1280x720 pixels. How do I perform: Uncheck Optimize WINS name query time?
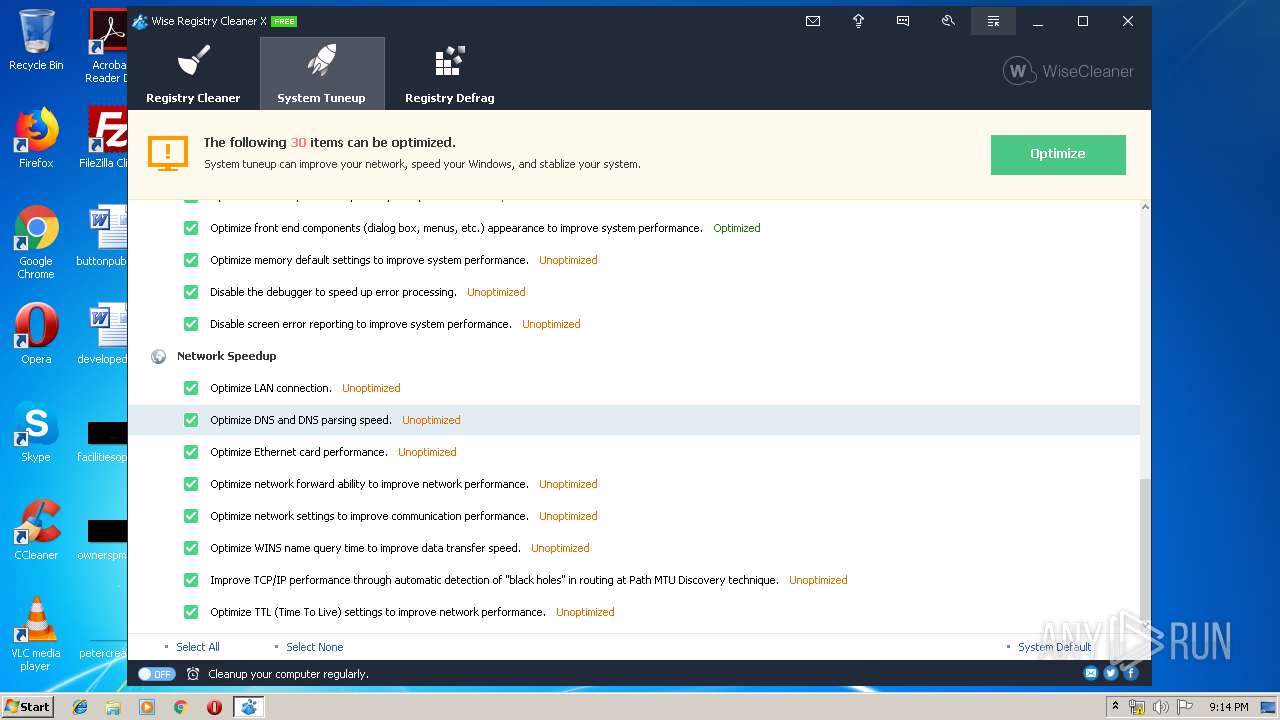click(191, 548)
